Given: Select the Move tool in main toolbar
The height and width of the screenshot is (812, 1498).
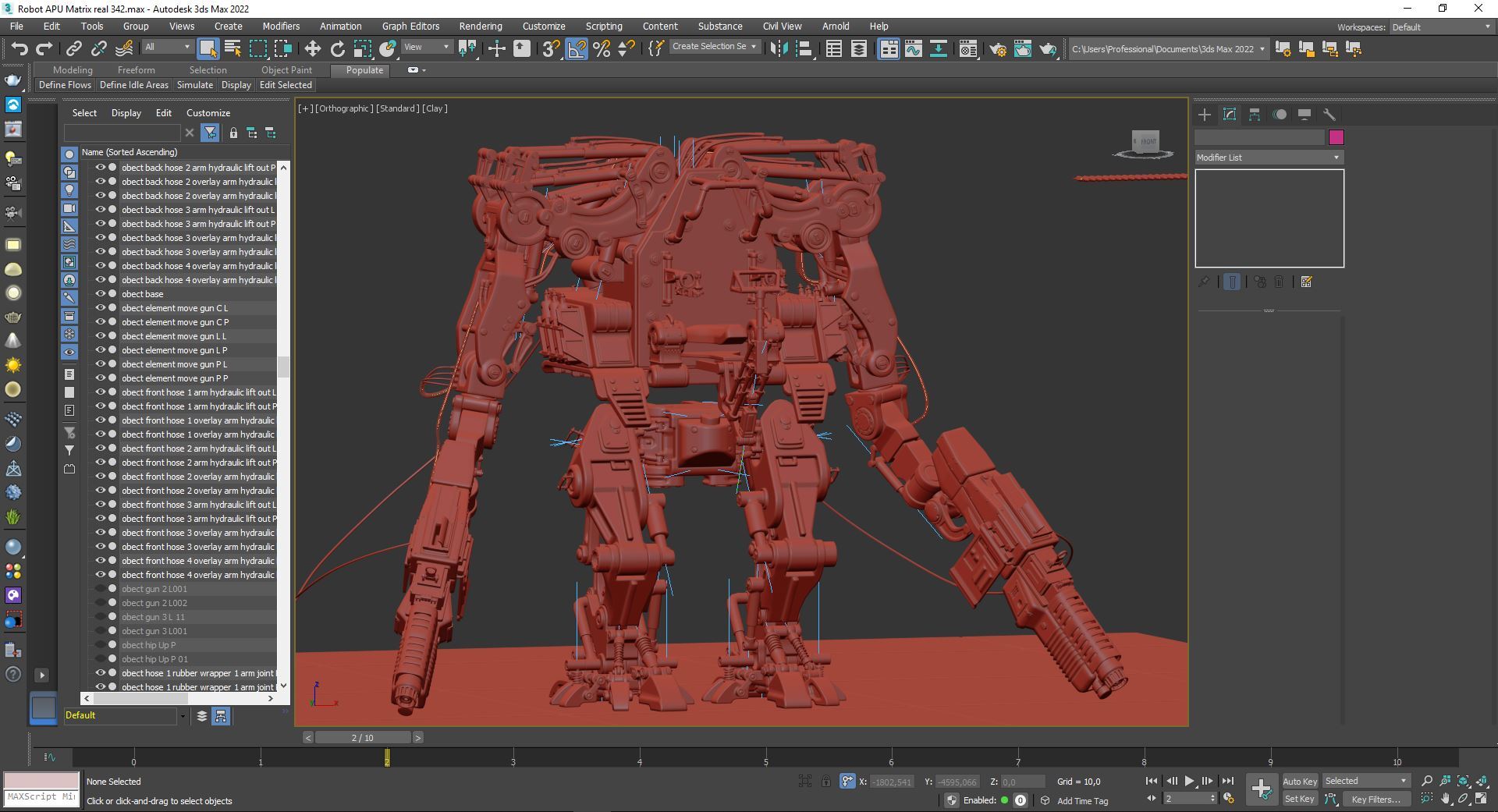Looking at the screenshot, I should [x=312, y=49].
